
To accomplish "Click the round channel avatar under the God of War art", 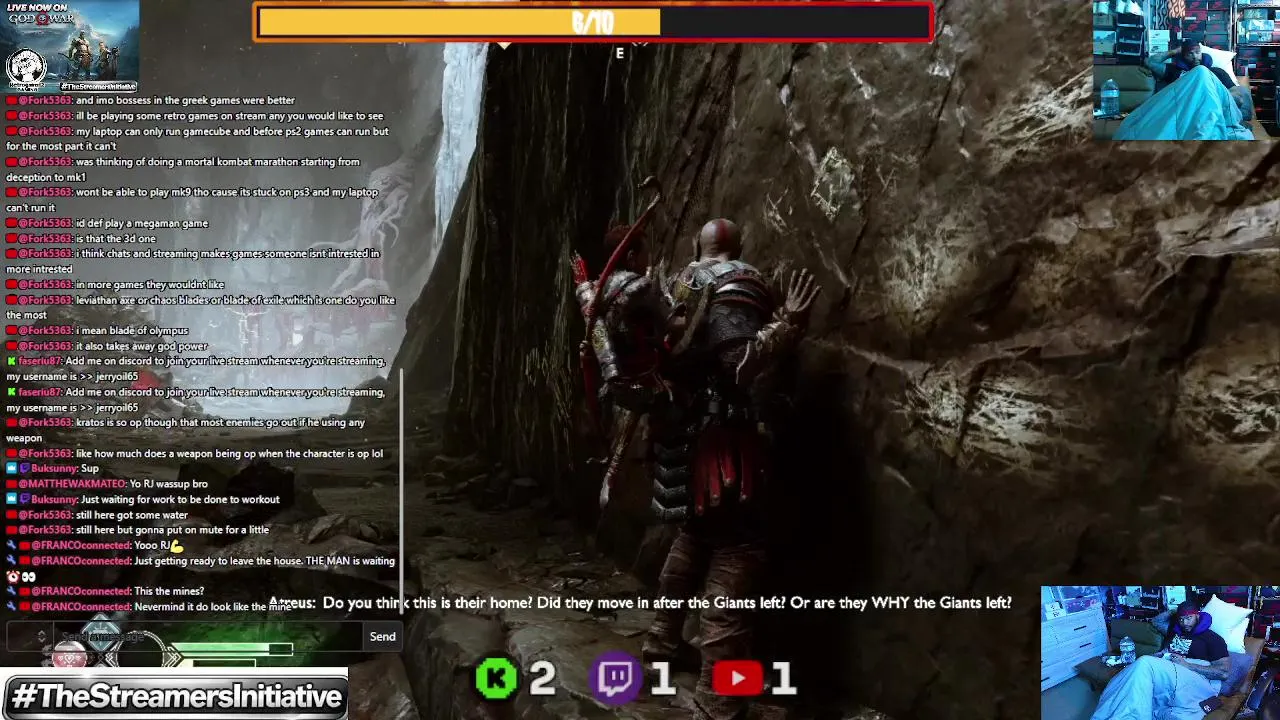I will 26,69.
